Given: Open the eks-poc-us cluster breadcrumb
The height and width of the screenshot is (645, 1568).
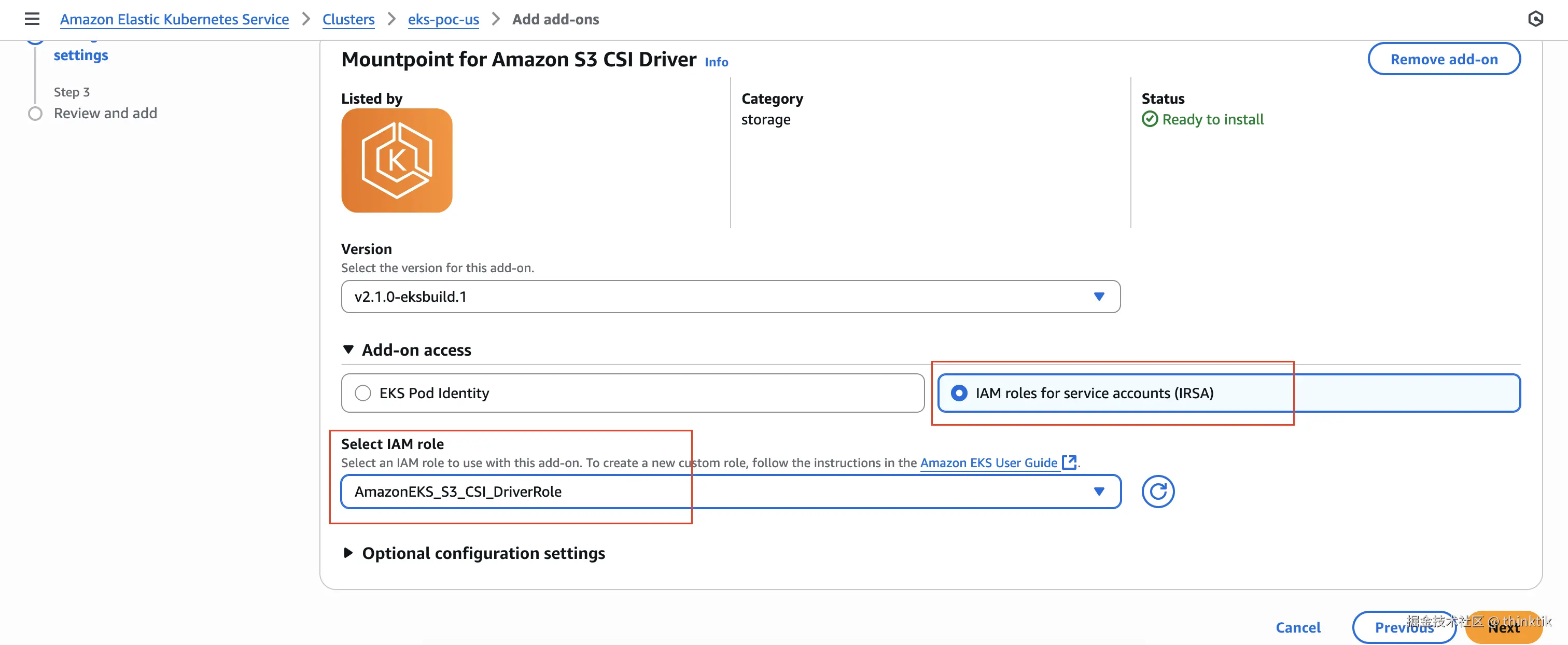Looking at the screenshot, I should tap(443, 20).
